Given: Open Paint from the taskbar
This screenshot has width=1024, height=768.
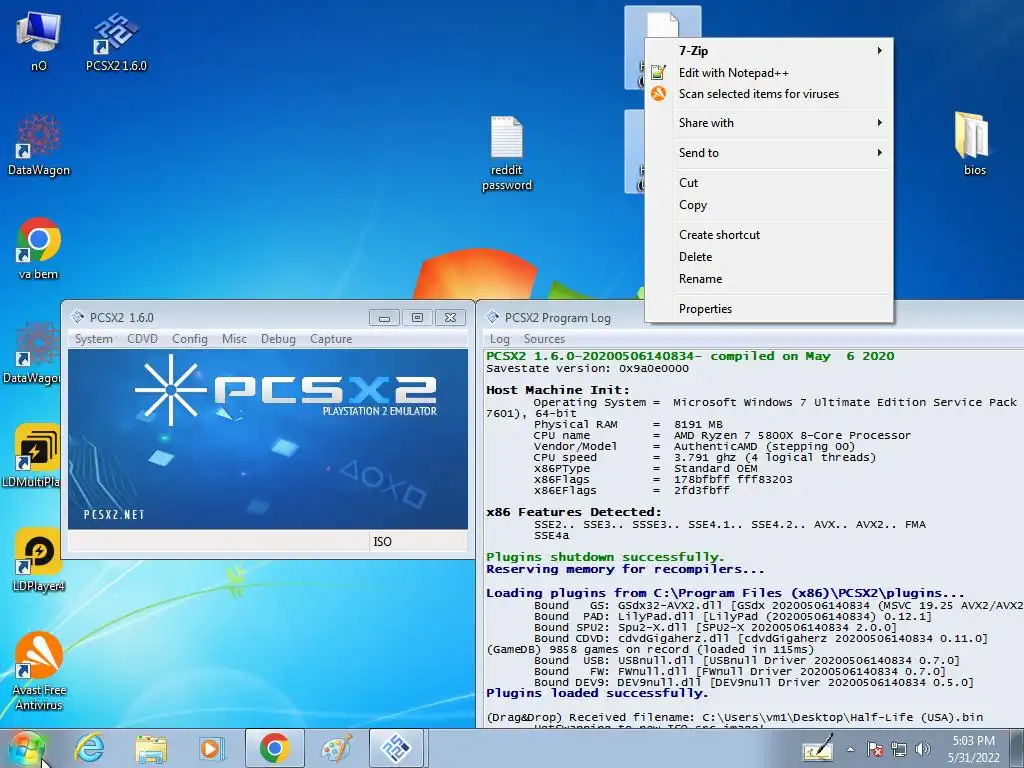Looking at the screenshot, I should click(x=336, y=748).
